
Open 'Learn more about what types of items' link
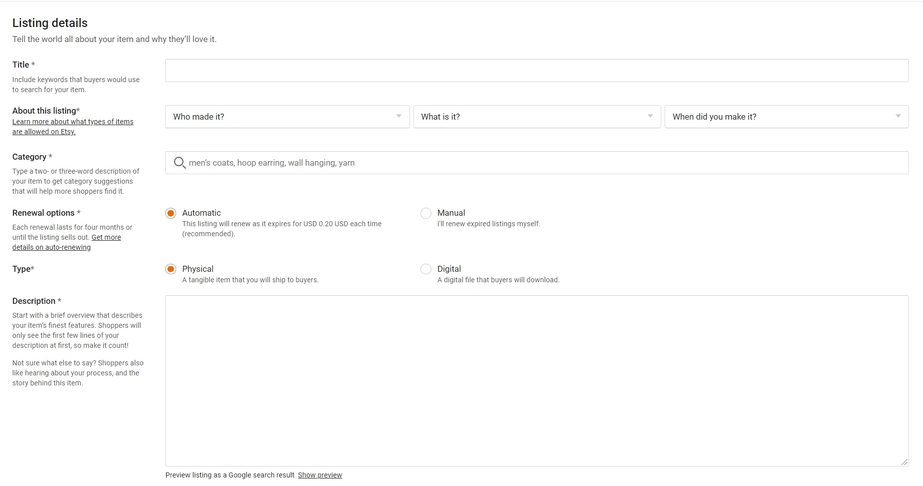[73, 127]
